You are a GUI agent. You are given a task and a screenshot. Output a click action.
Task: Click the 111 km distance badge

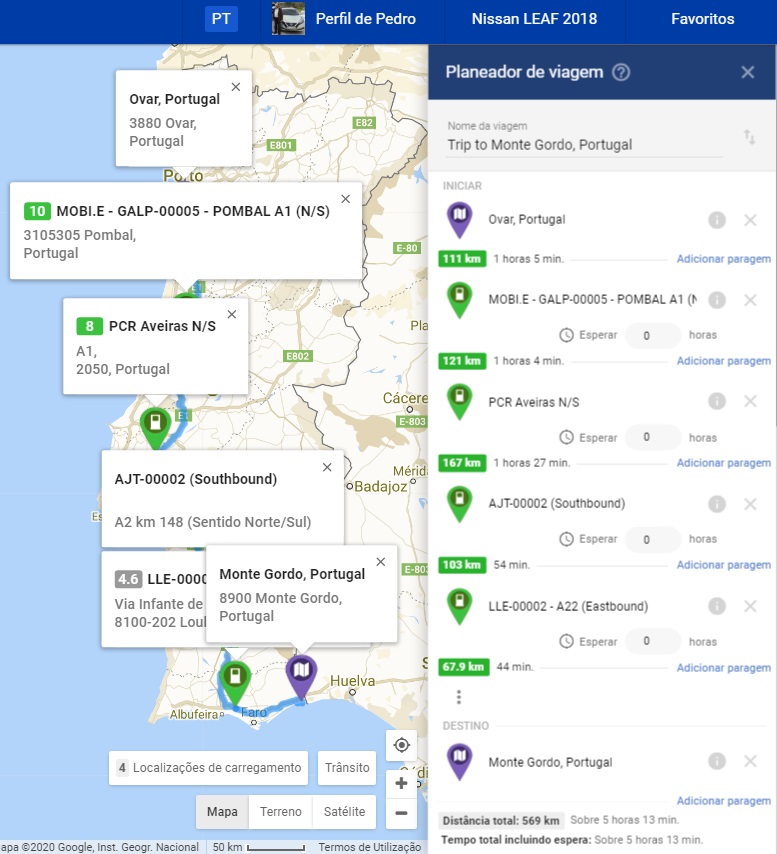(x=462, y=259)
